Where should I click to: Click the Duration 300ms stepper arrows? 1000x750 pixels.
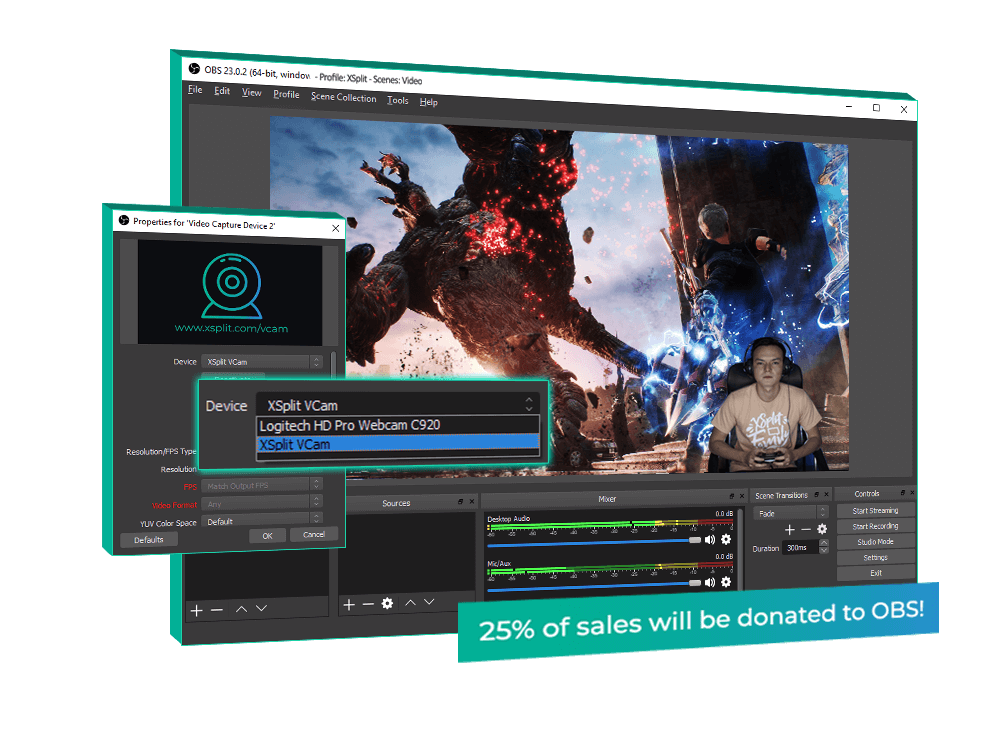tap(824, 547)
